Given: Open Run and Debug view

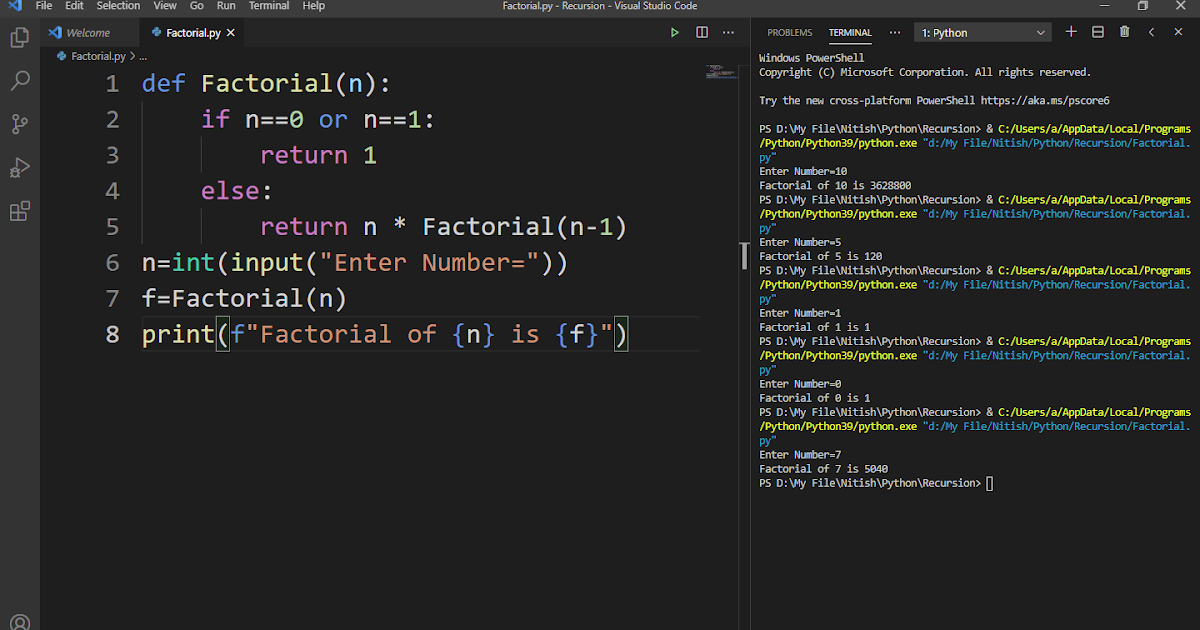Looking at the screenshot, I should point(19,167).
